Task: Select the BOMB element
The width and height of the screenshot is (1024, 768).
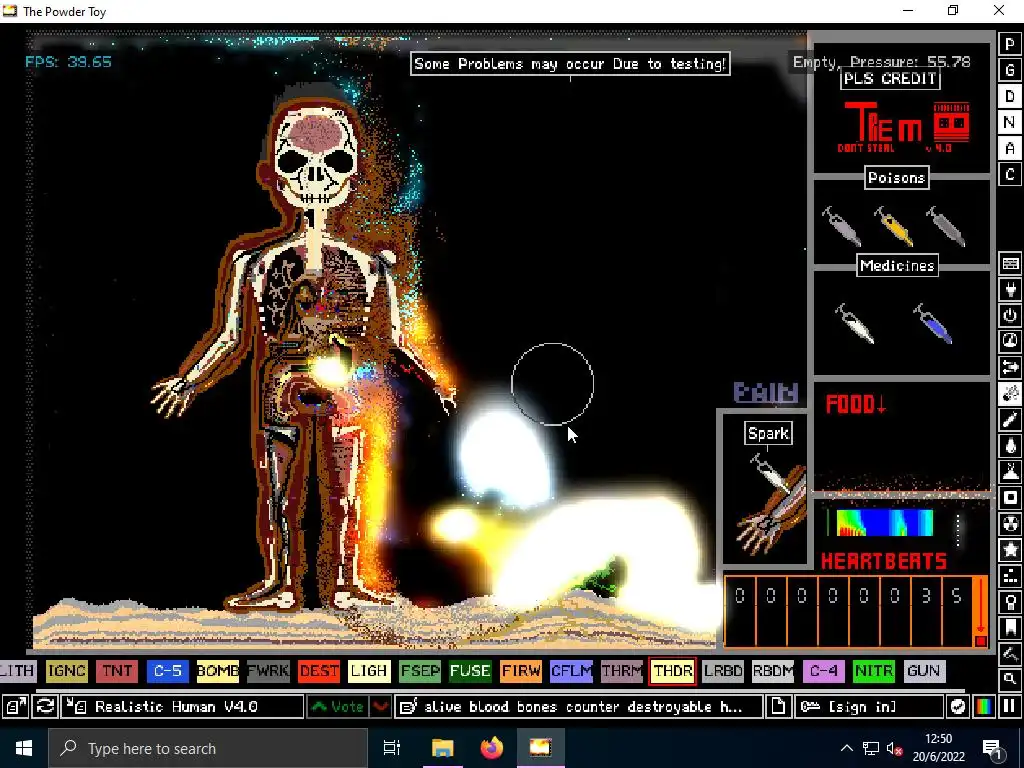Action: (217, 671)
